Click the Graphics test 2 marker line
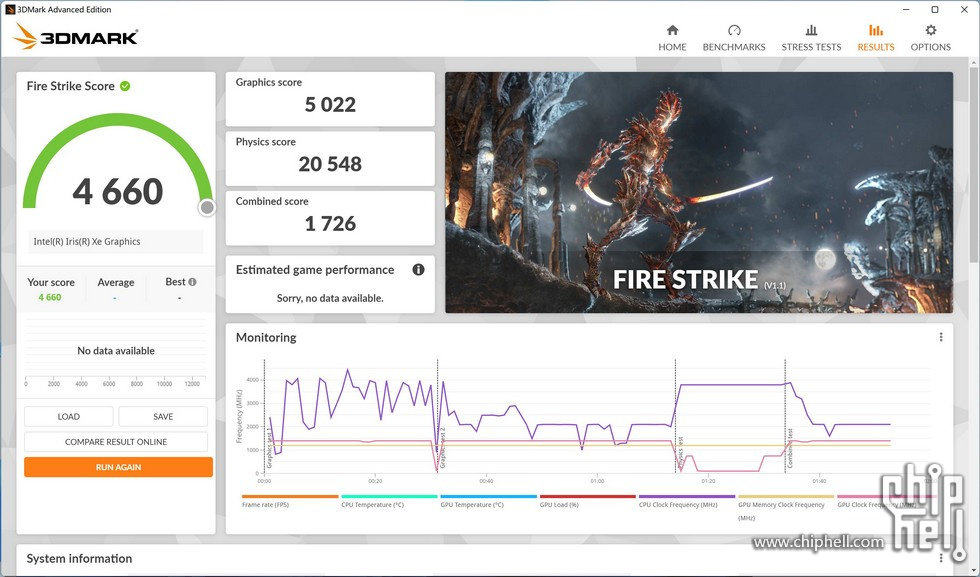This screenshot has width=980, height=577. tap(438, 416)
